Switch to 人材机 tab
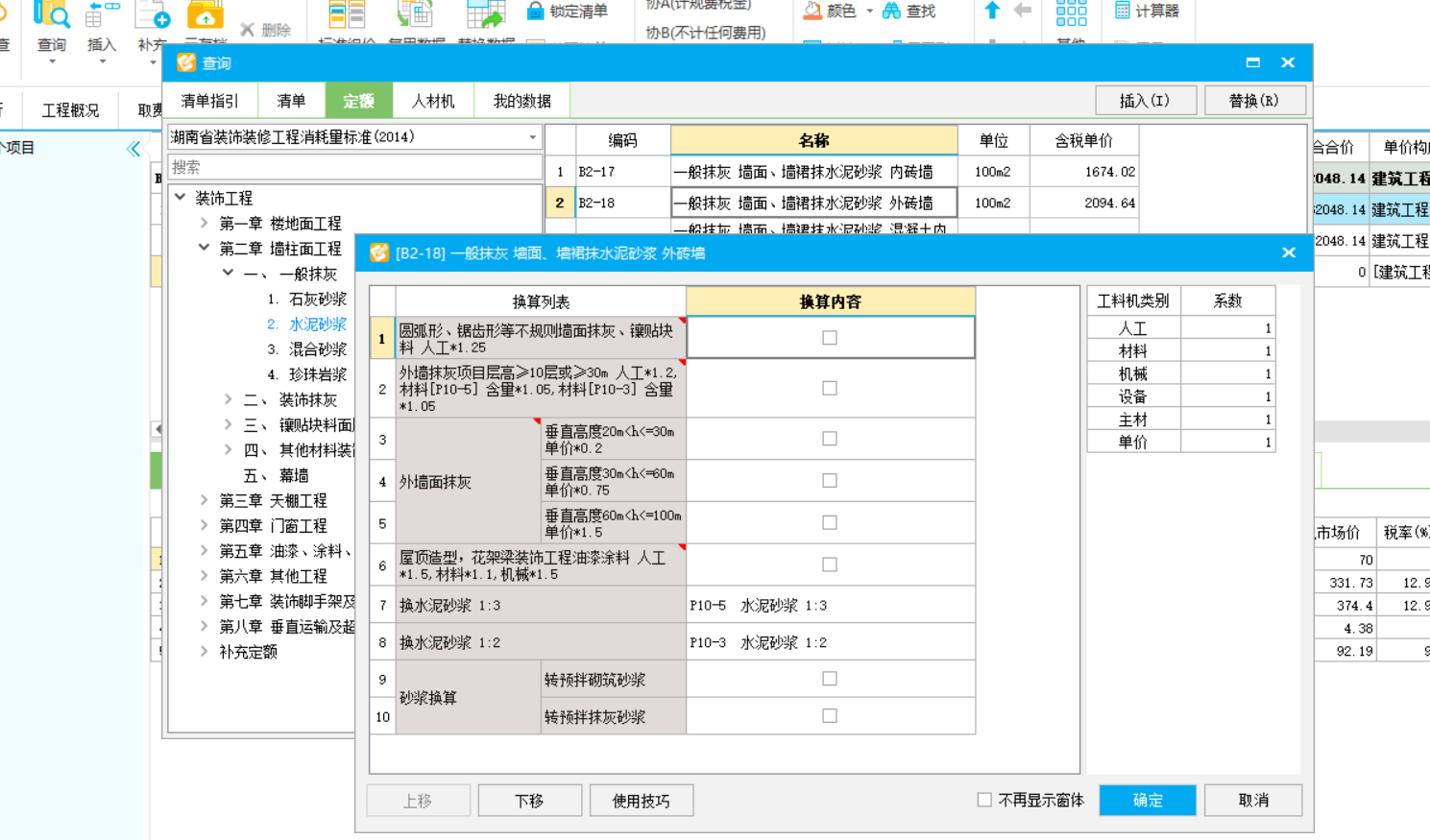 [433, 101]
